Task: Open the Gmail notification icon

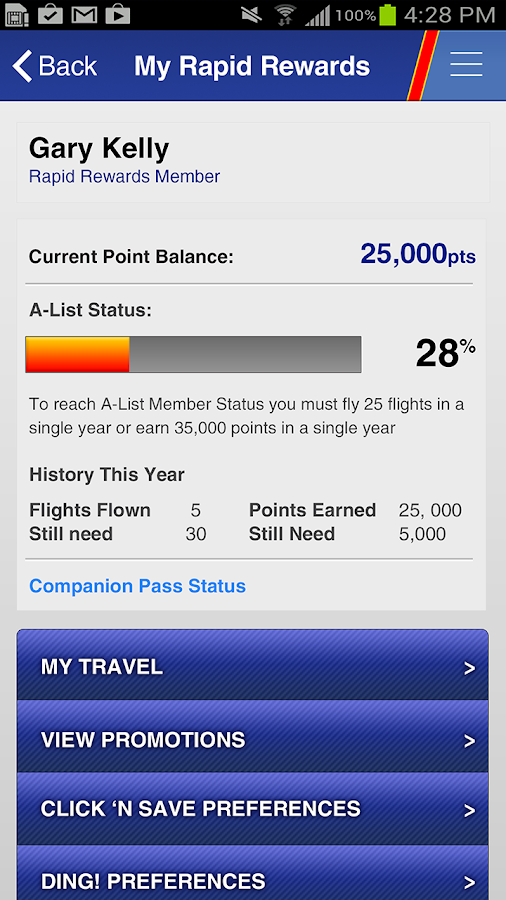Action: tap(84, 15)
